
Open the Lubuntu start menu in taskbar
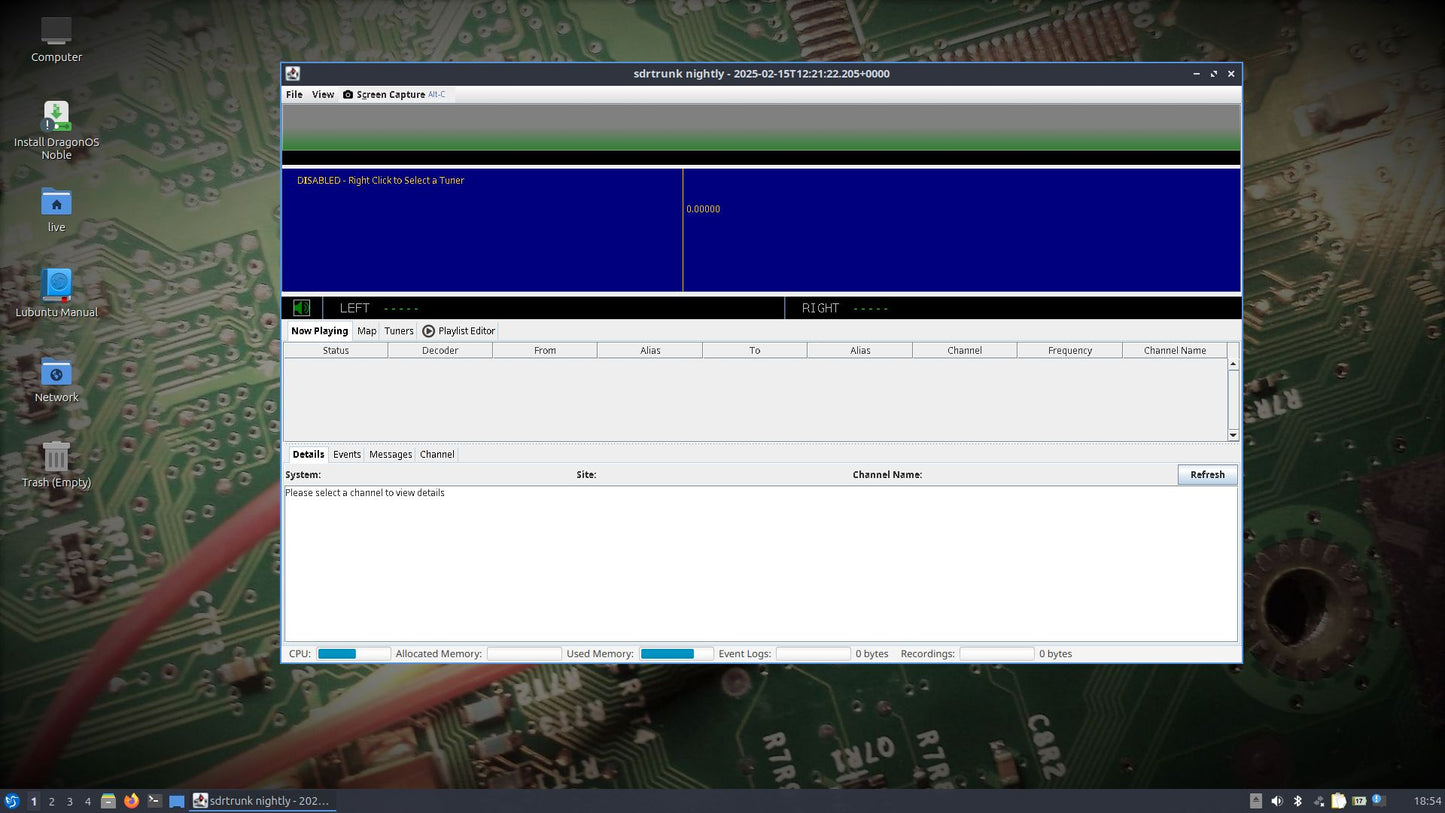click(x=12, y=801)
